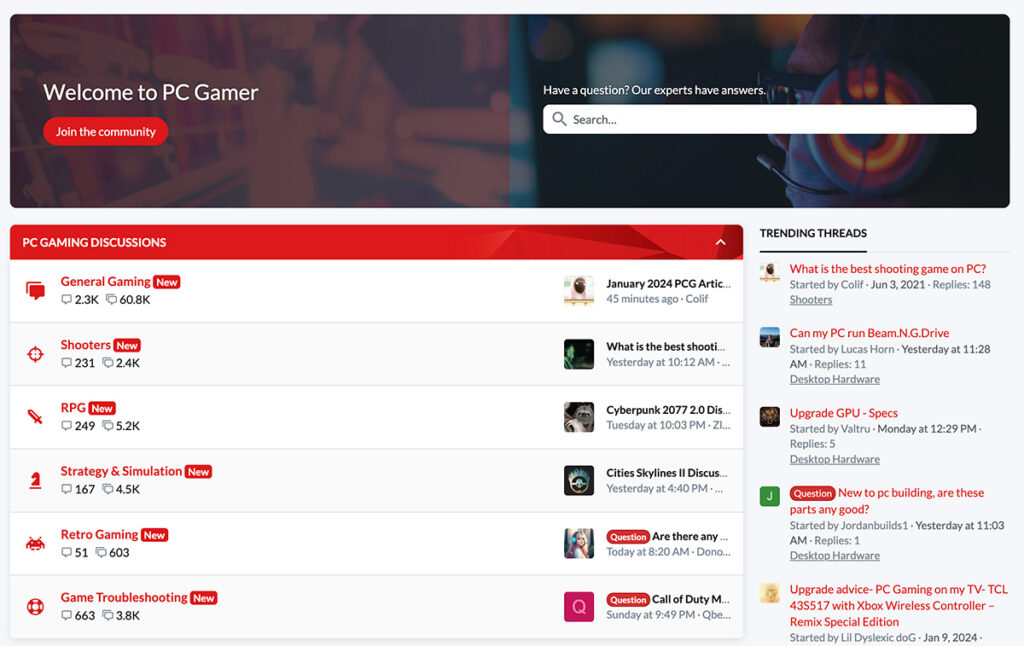This screenshot has width=1024, height=646.
Task: Click the Question tag before Call of Duty M...
Action: tap(628, 600)
